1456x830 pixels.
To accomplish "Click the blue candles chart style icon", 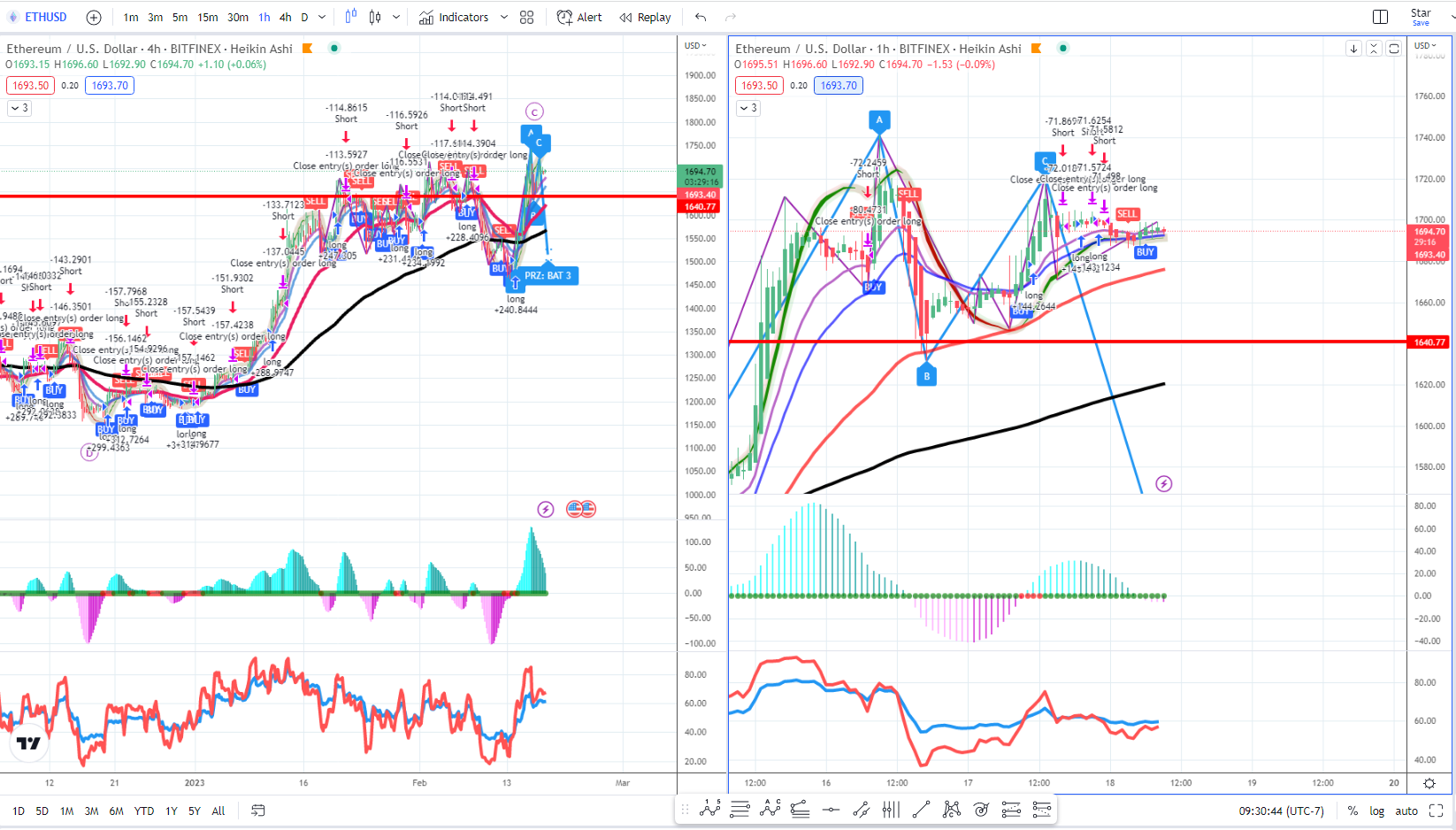I will pos(351,17).
